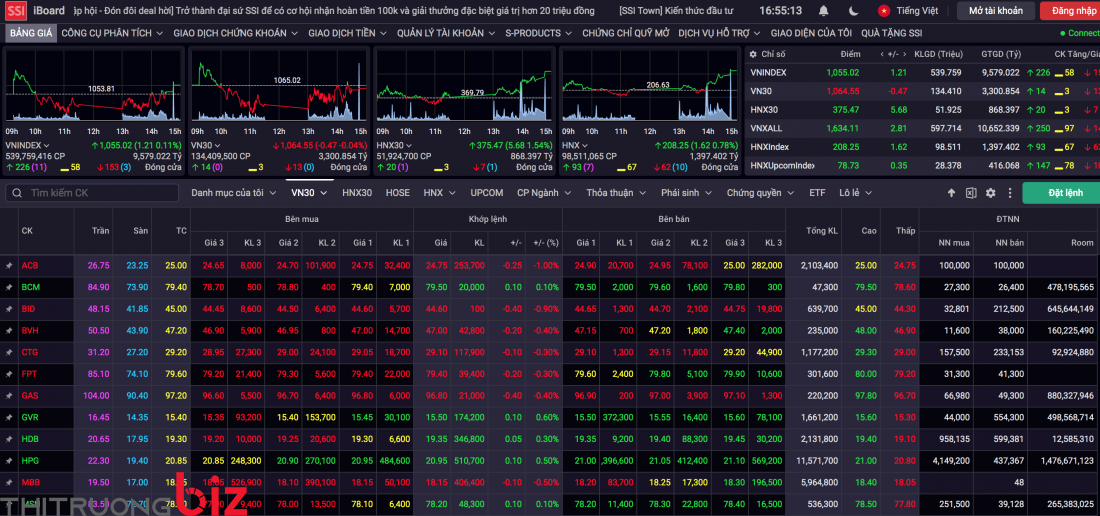
Task: Pin the GVR row
Action: pyautogui.click(x=9, y=418)
